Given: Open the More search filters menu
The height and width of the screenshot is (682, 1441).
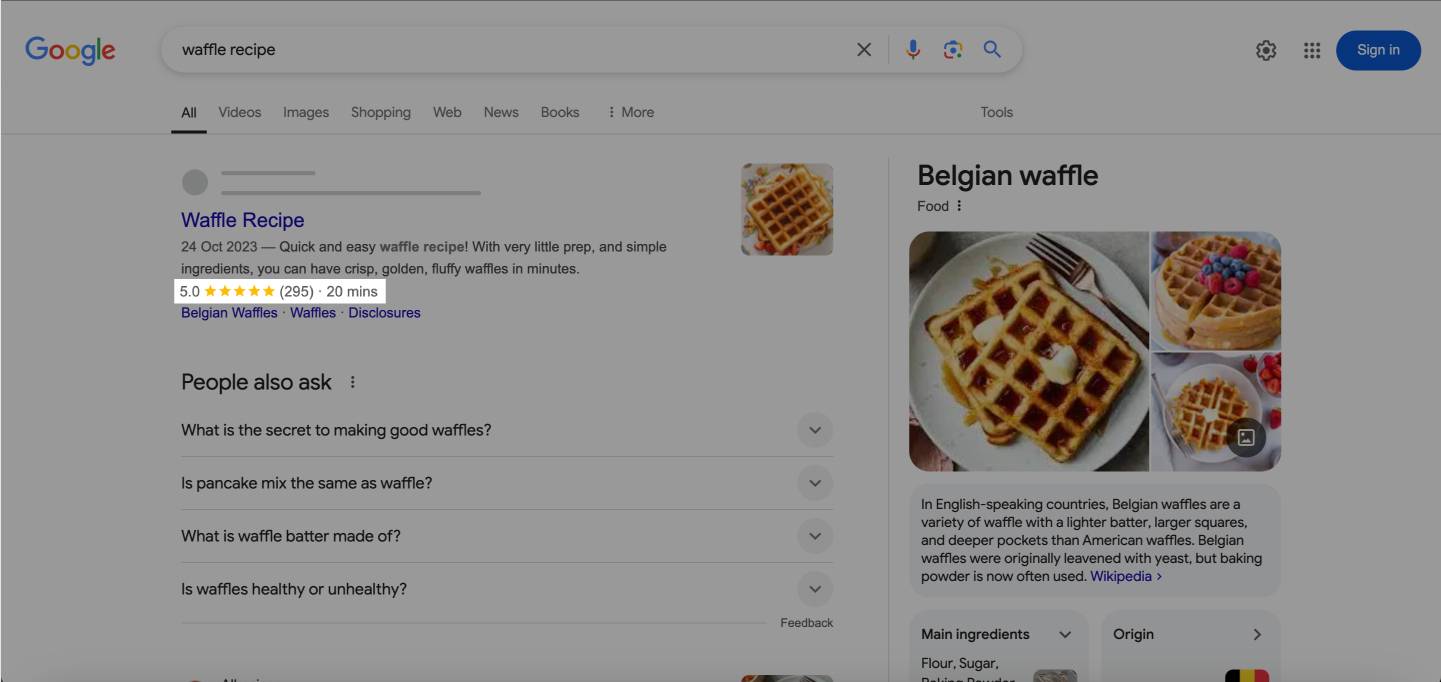Looking at the screenshot, I should (630, 112).
